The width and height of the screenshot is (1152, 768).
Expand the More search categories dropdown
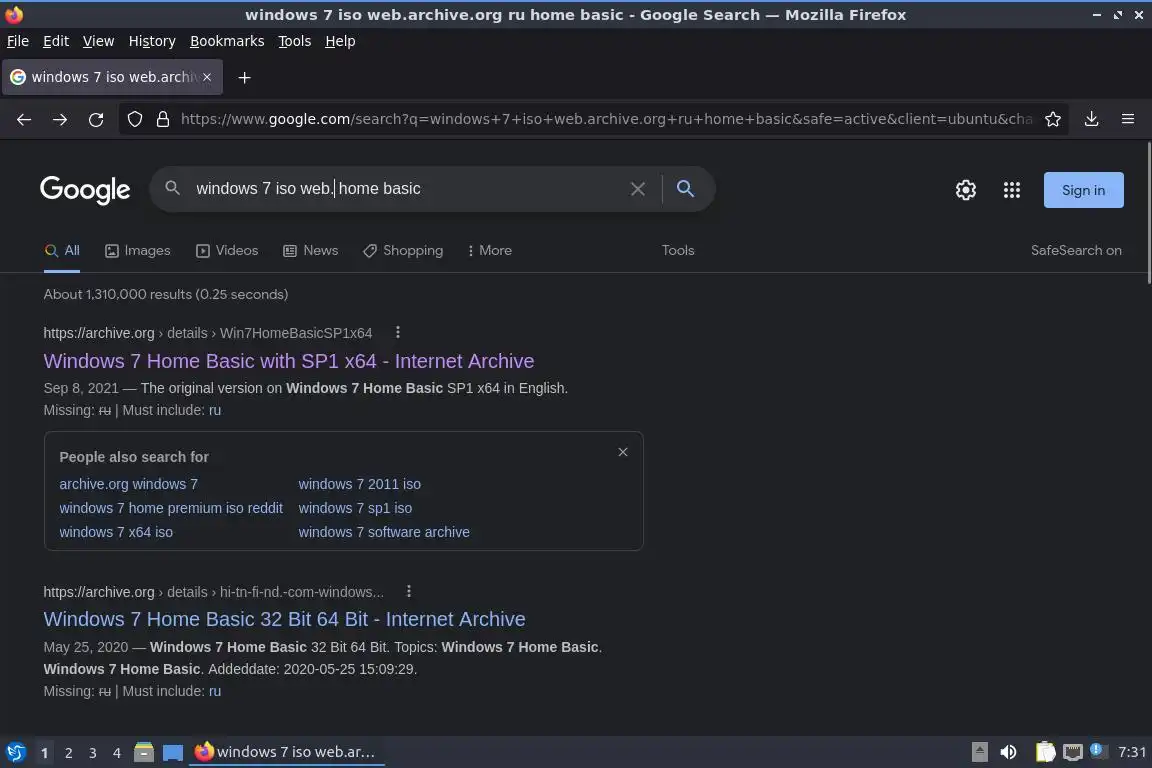pyautogui.click(x=489, y=251)
